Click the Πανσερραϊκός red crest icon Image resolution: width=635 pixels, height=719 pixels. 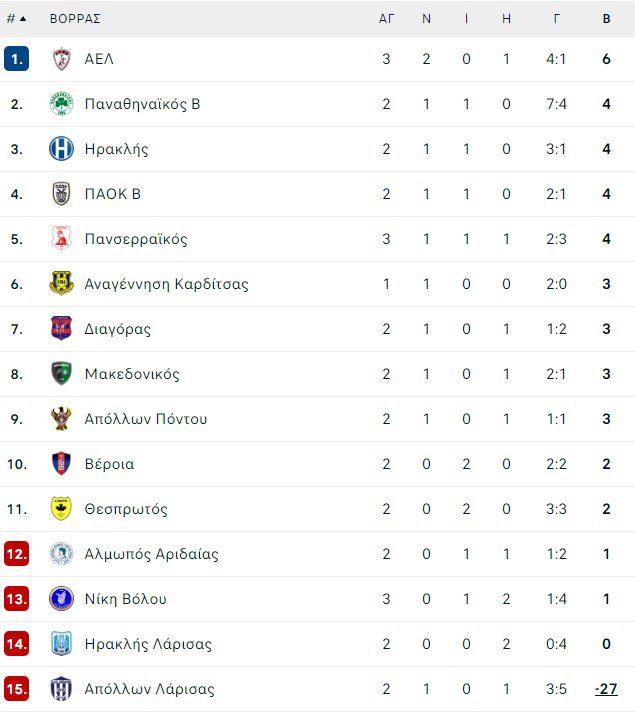pyautogui.click(x=61, y=239)
